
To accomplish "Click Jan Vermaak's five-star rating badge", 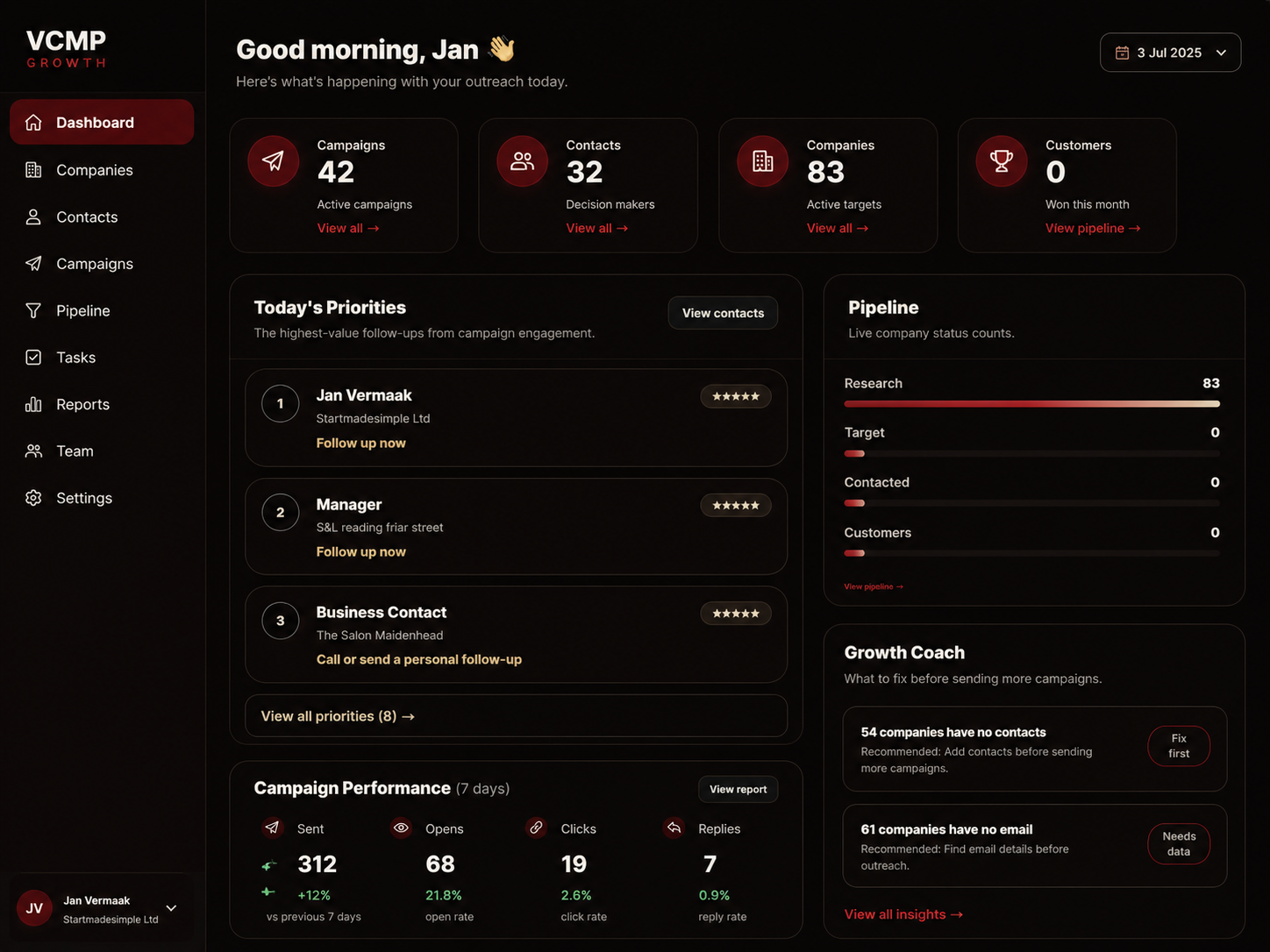I will coord(736,396).
